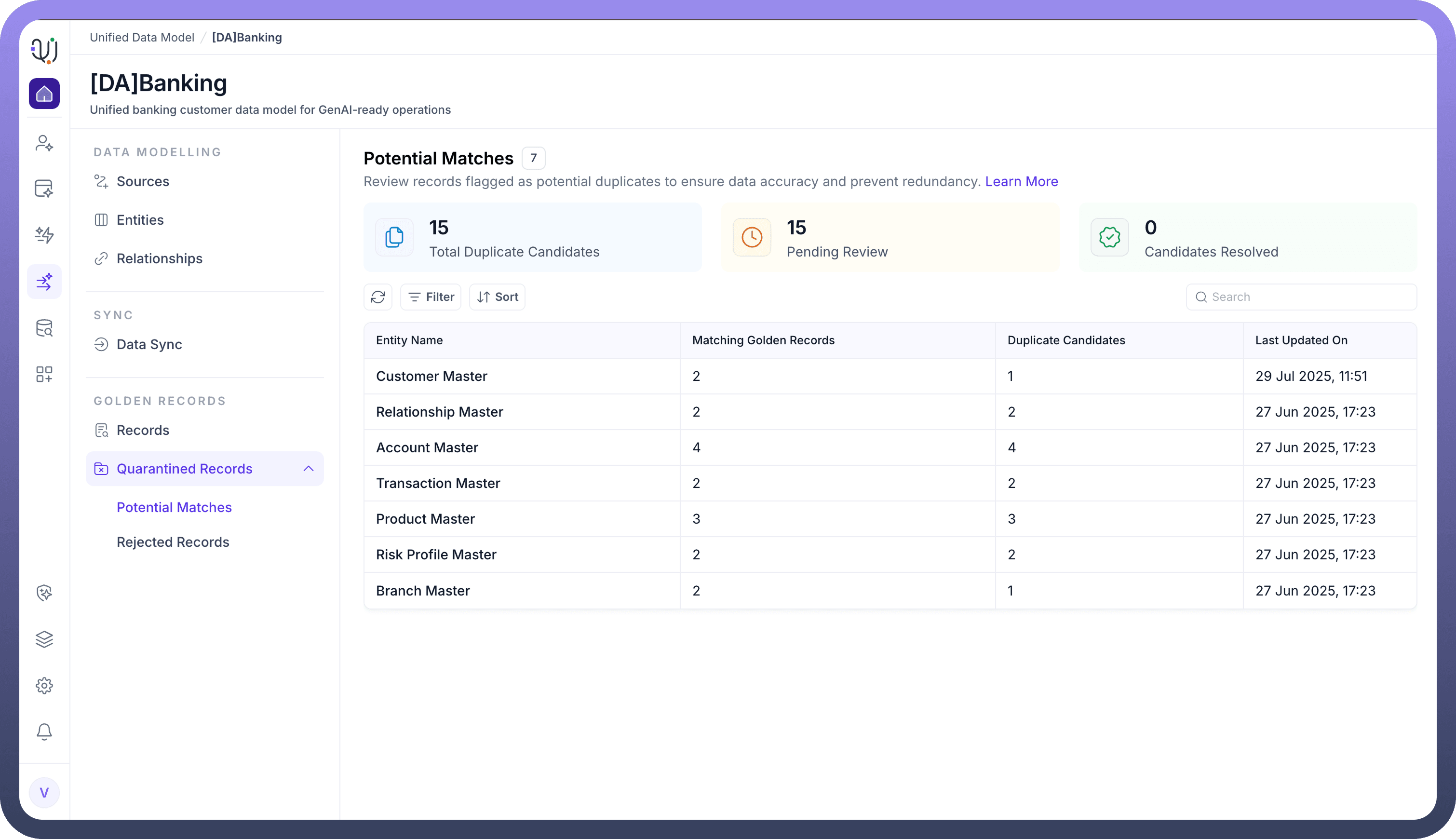The height and width of the screenshot is (839, 1456).
Task: Click the user avatar V
Action: (44, 793)
